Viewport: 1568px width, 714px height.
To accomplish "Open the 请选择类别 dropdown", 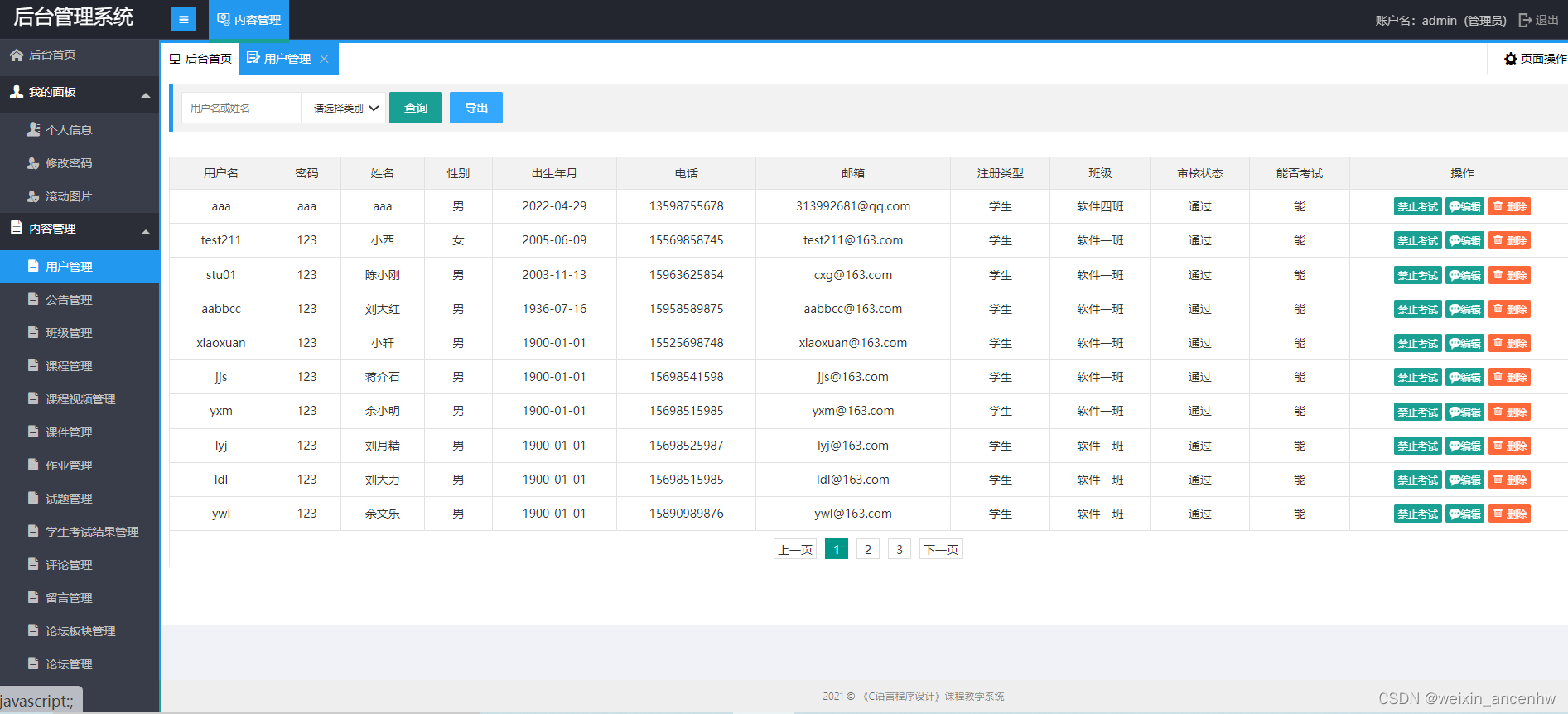I will [345, 108].
